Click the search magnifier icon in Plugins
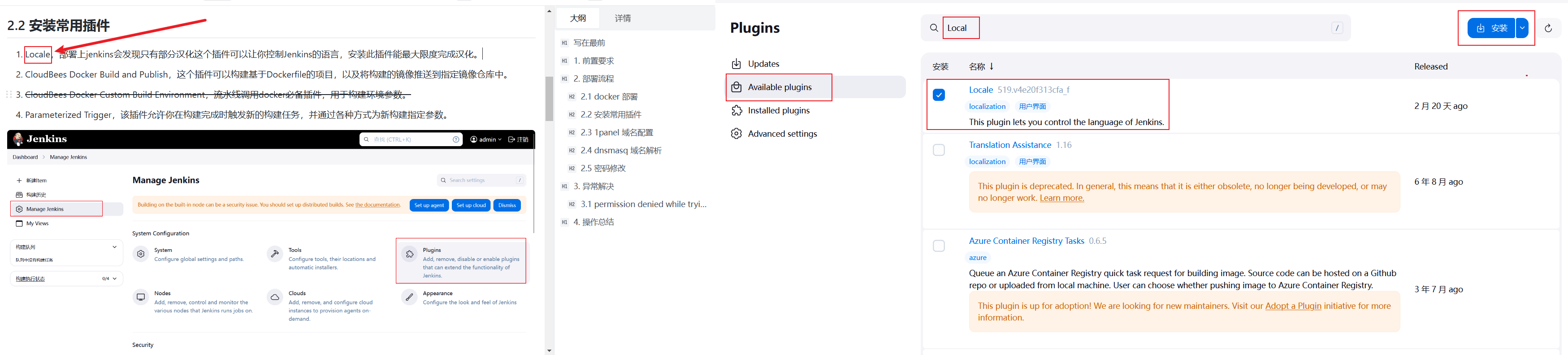 934,28
